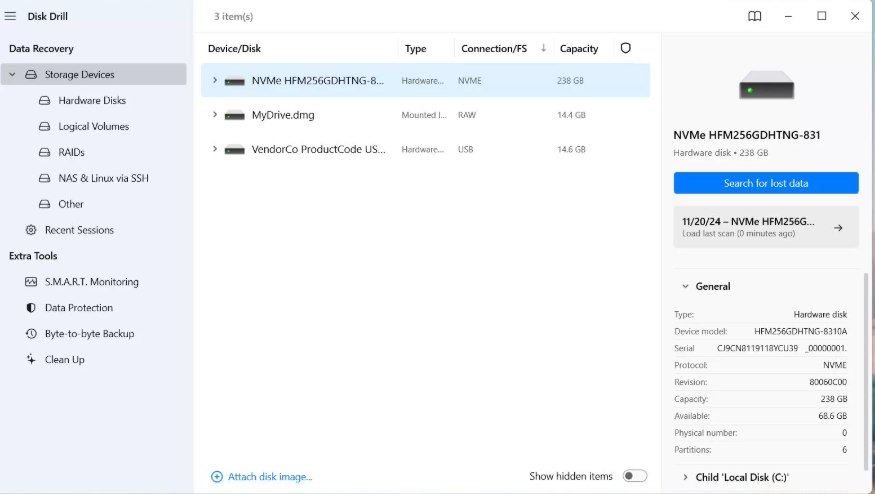875x494 pixels.
Task: Collapse the General section
Action: 685,287
